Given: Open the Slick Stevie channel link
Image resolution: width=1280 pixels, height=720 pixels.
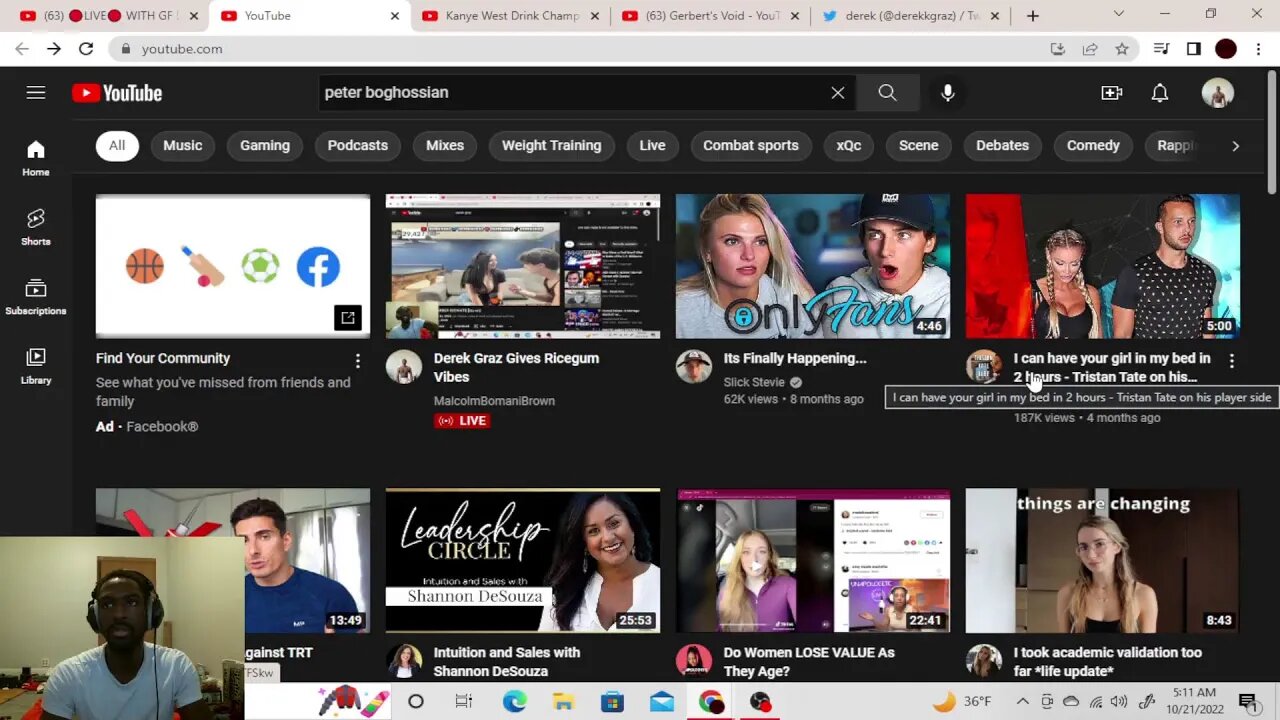Looking at the screenshot, I should (x=754, y=382).
